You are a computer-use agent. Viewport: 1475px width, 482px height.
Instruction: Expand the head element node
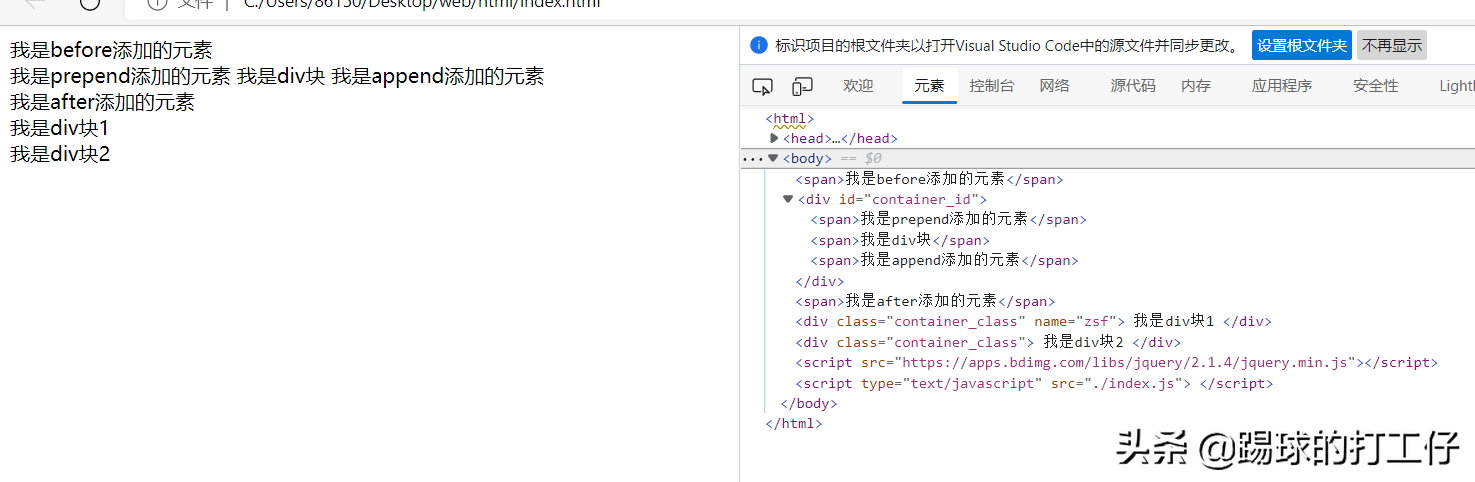[774, 138]
